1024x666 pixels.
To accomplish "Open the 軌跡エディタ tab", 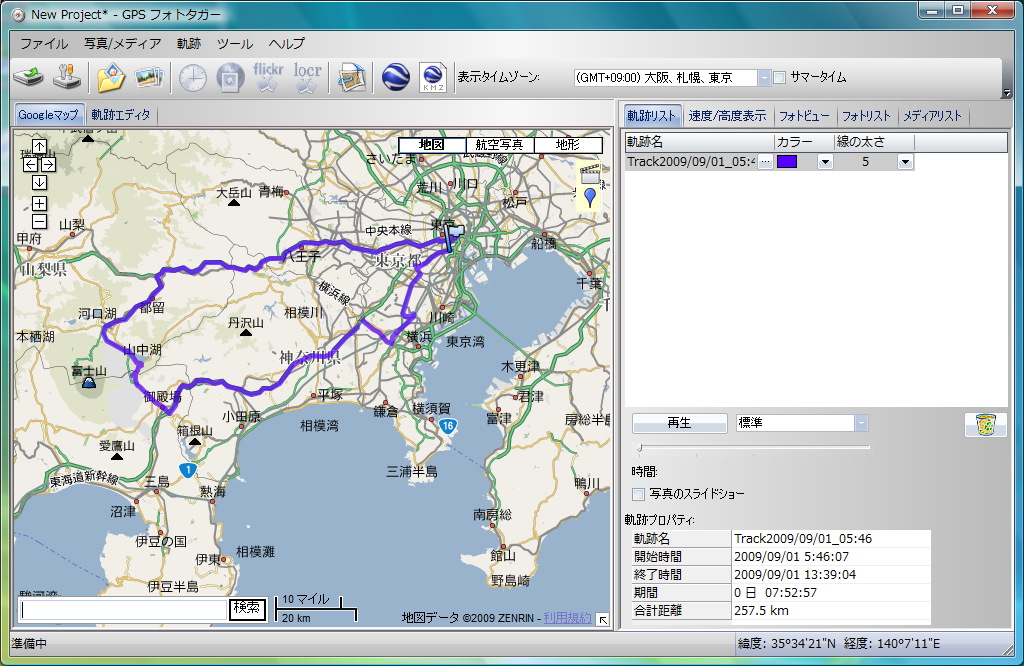I will click(120, 115).
